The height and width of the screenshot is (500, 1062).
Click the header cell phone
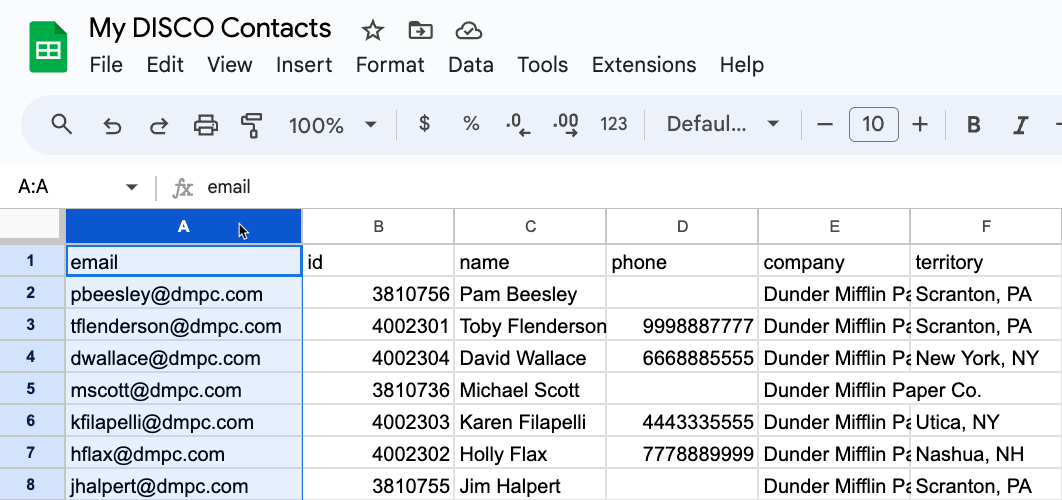(x=682, y=261)
